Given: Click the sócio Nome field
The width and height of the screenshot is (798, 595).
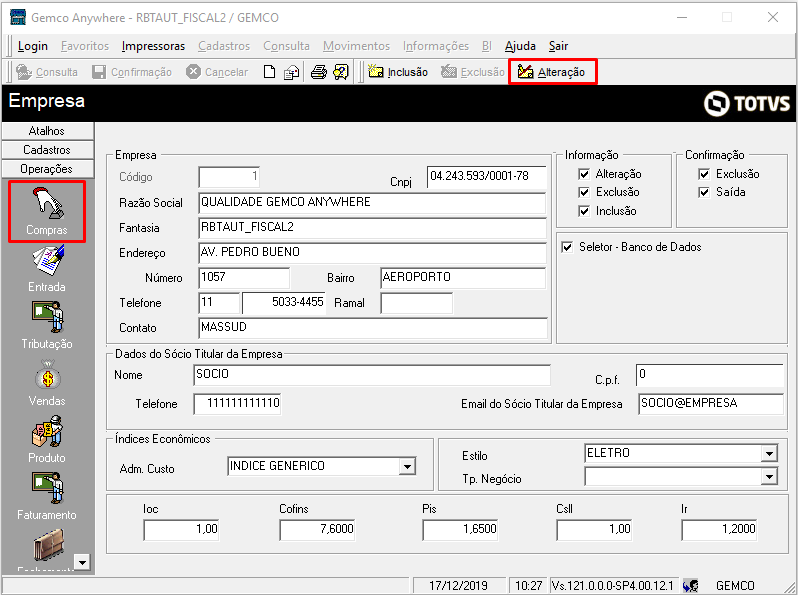Looking at the screenshot, I should pos(372,375).
